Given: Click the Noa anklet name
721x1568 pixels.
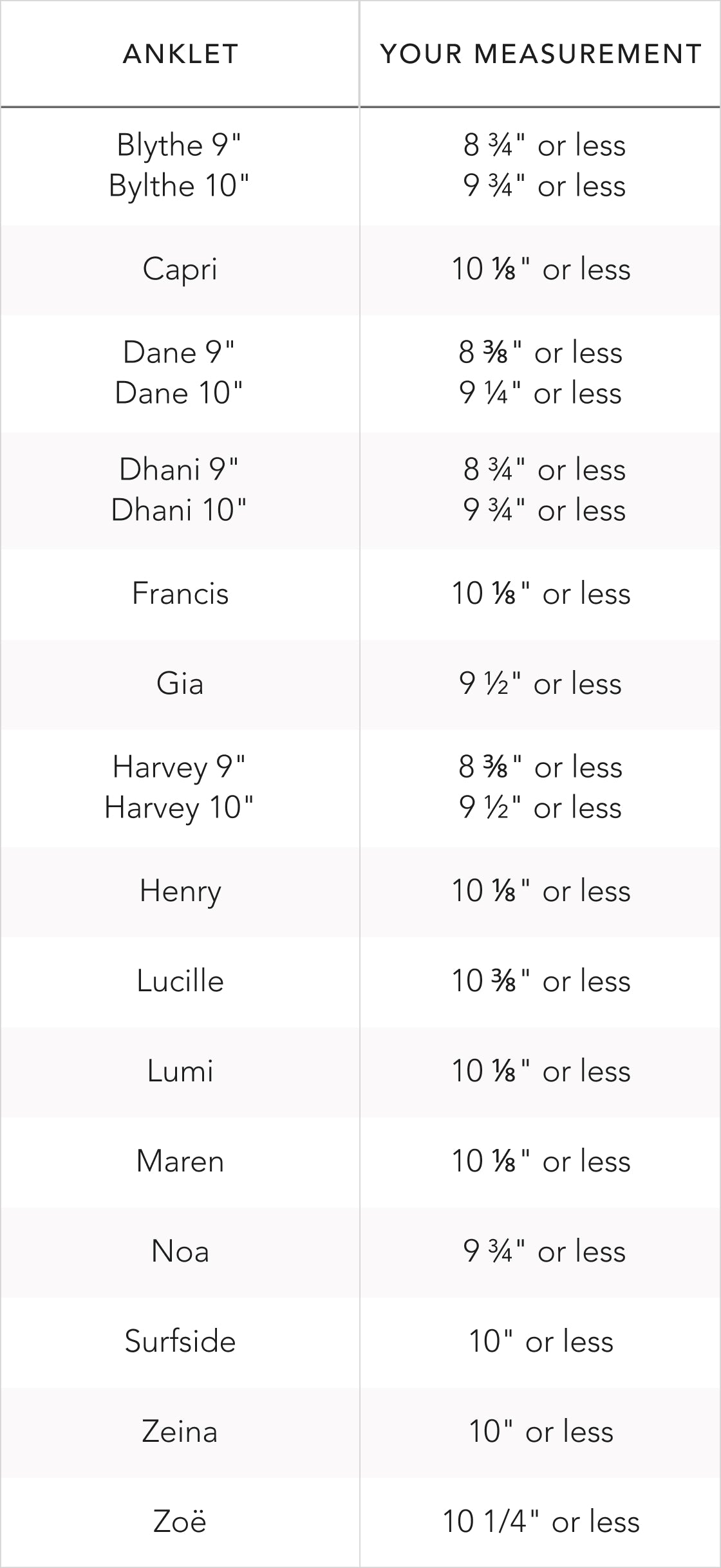Looking at the screenshot, I should 180,1251.
